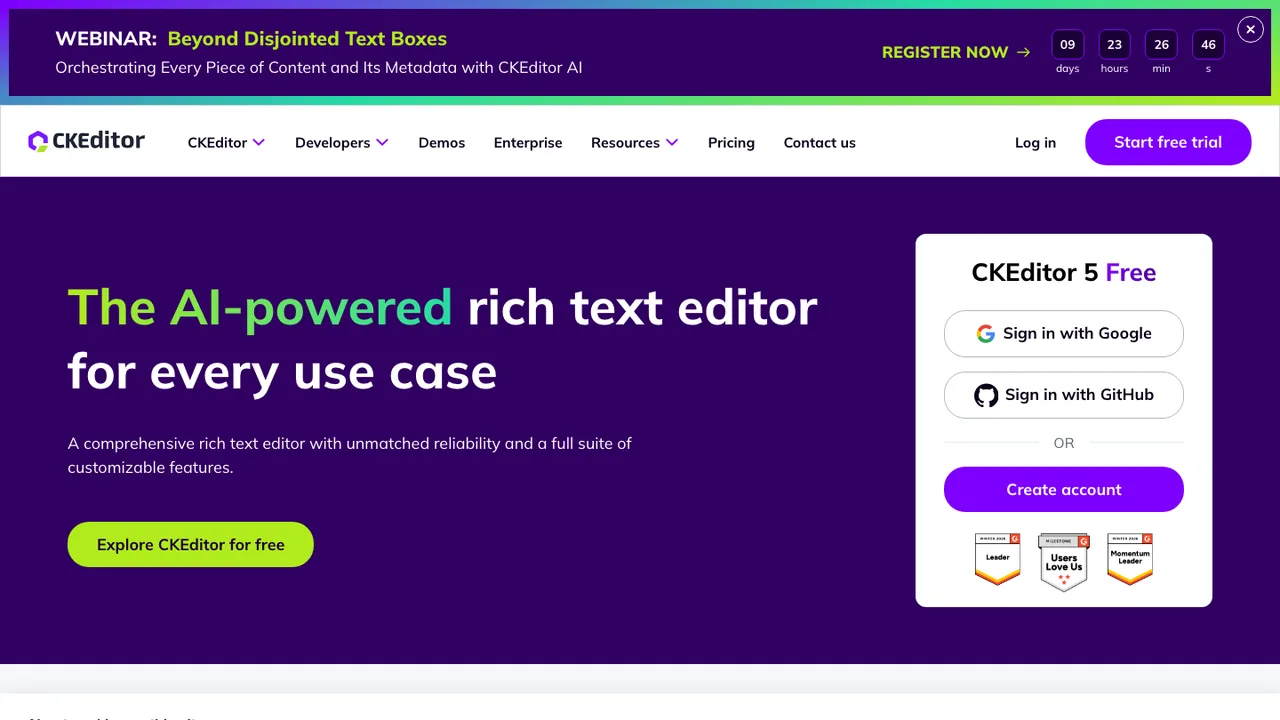Expand the CKEditor dropdown menu

click(x=226, y=143)
